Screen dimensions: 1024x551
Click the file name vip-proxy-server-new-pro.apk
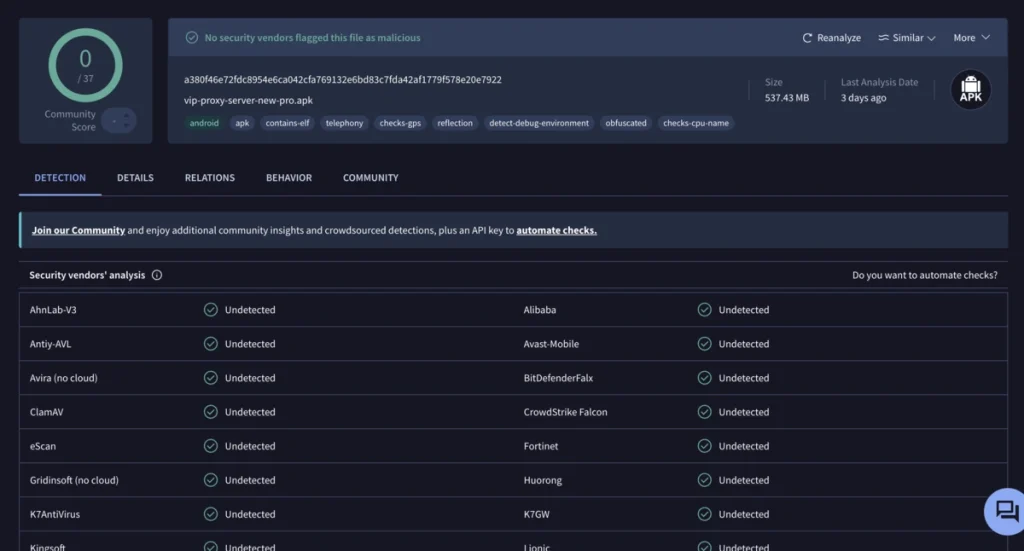click(248, 101)
